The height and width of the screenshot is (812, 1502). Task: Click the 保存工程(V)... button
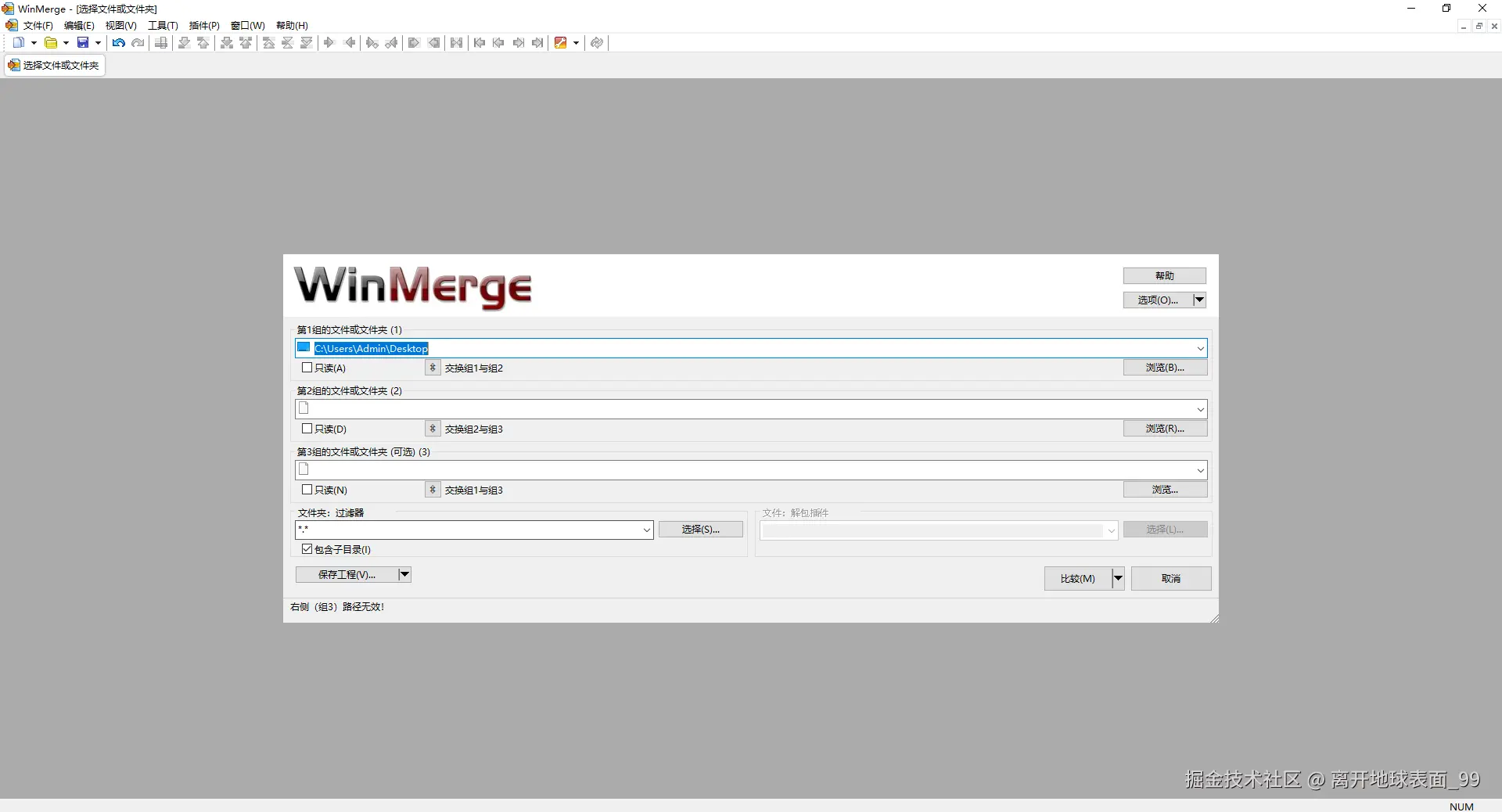tap(347, 575)
